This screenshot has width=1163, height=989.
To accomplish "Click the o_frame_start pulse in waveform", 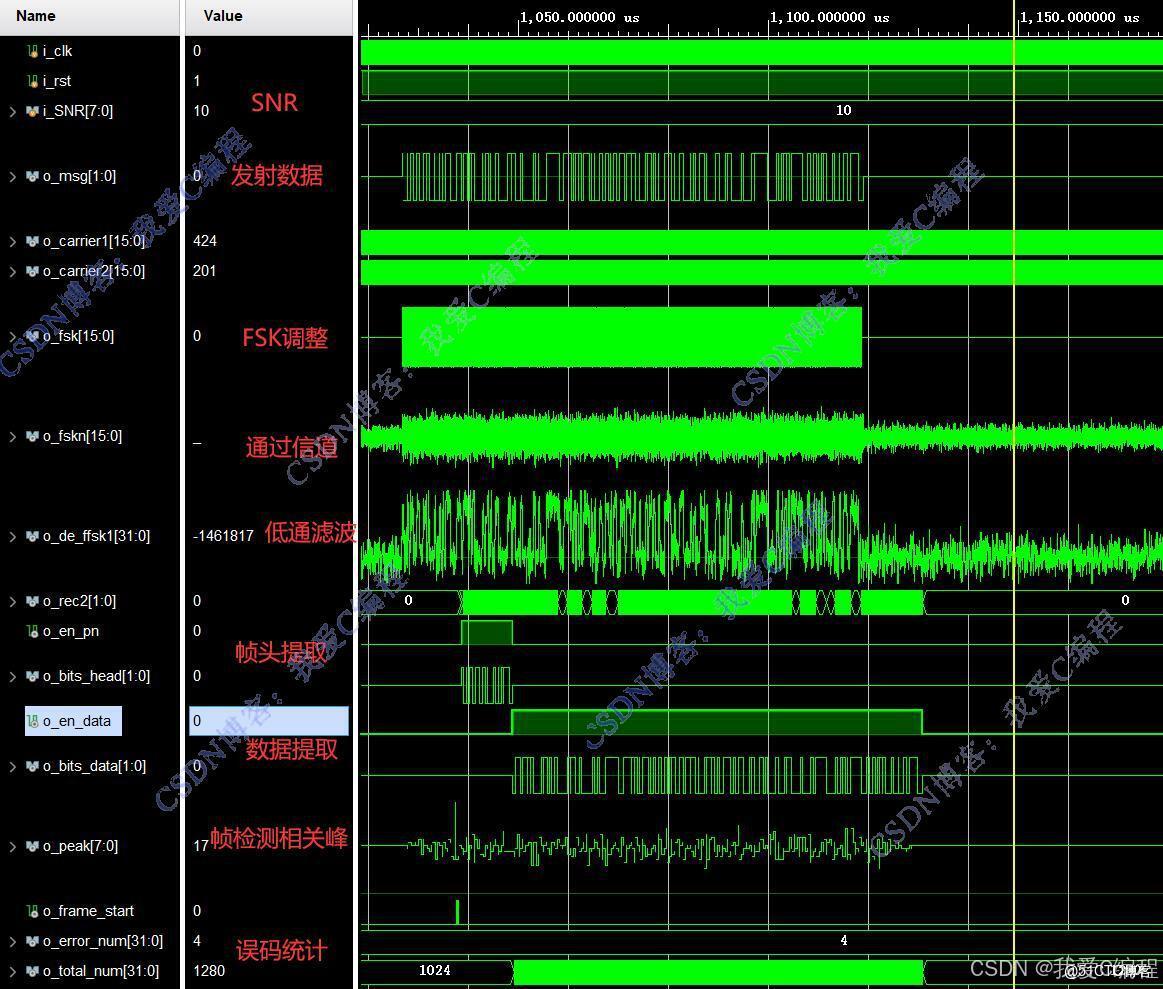I will pyautogui.click(x=457, y=912).
